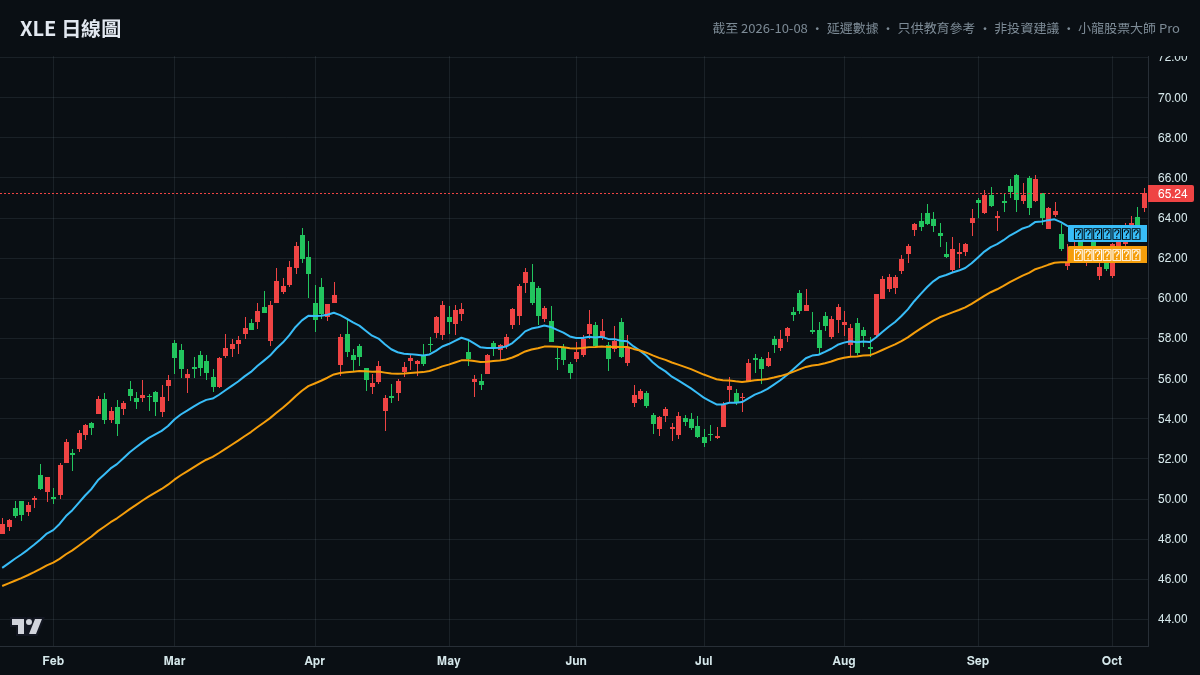1200x675 pixels.
Task: Select the "截至 2026-10-08" date text
Action: click(x=760, y=29)
